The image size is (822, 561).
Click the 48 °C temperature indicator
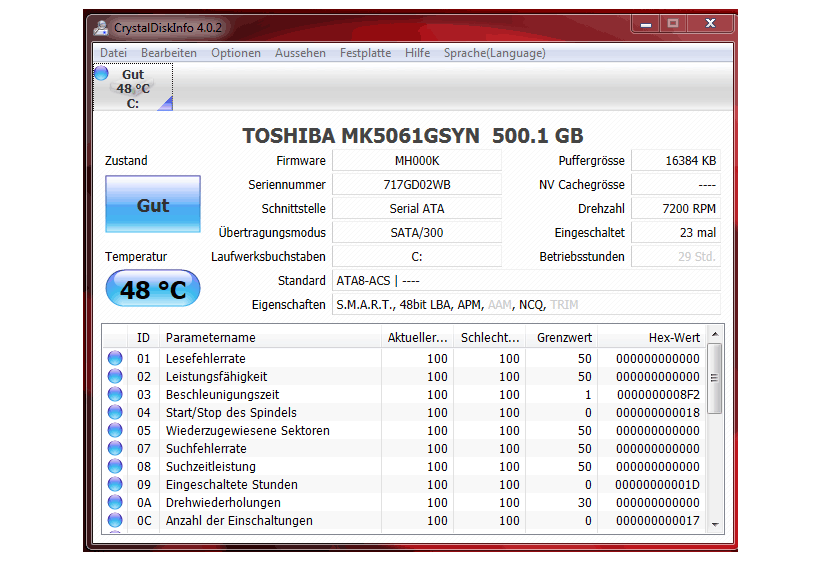click(153, 289)
